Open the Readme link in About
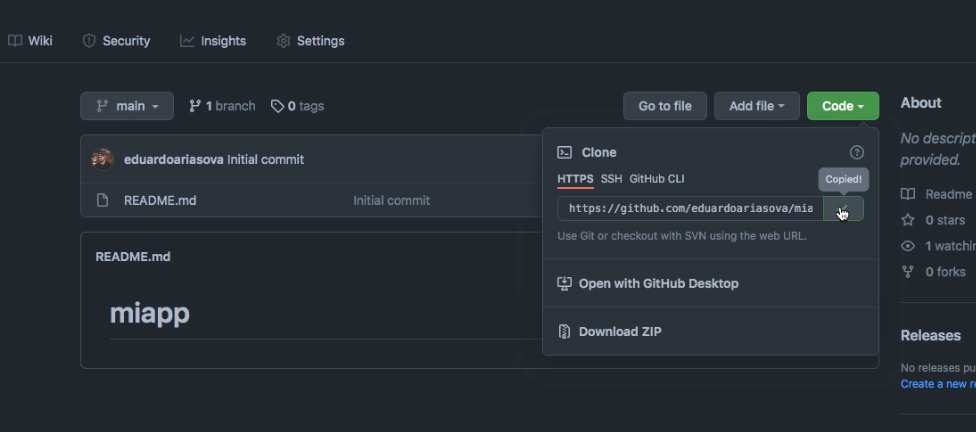The height and width of the screenshot is (432, 976). pos(949,194)
